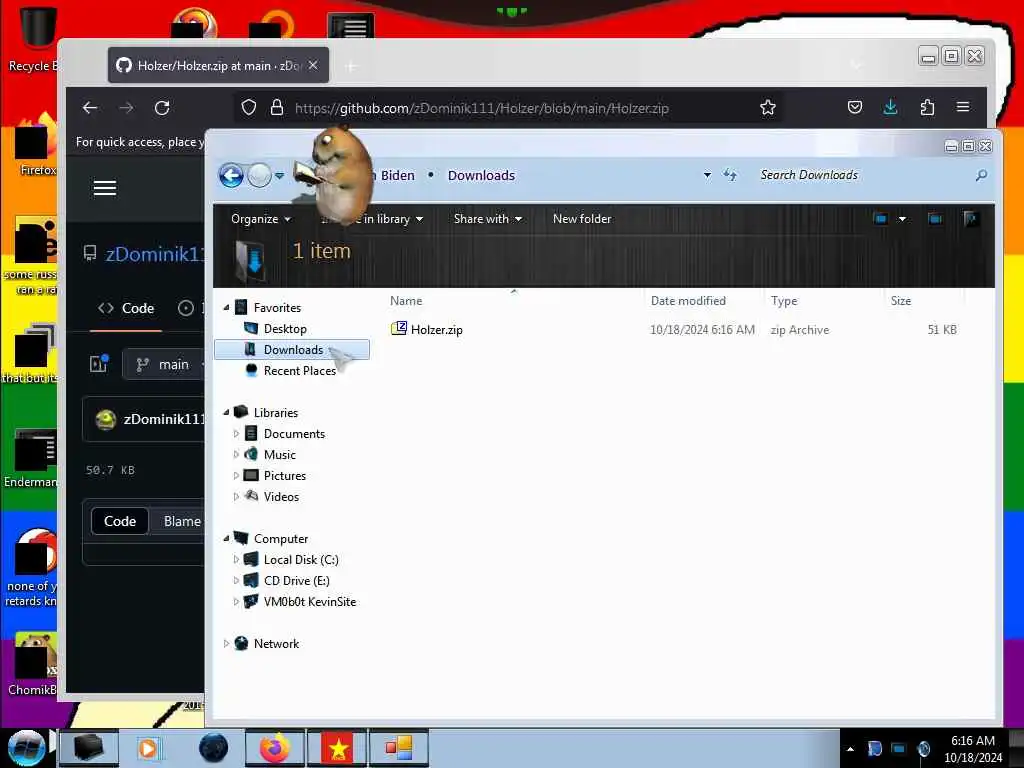Screen dimensions: 1024x768
Task: Bookmark this page with star icon
Action: pyautogui.click(x=768, y=108)
